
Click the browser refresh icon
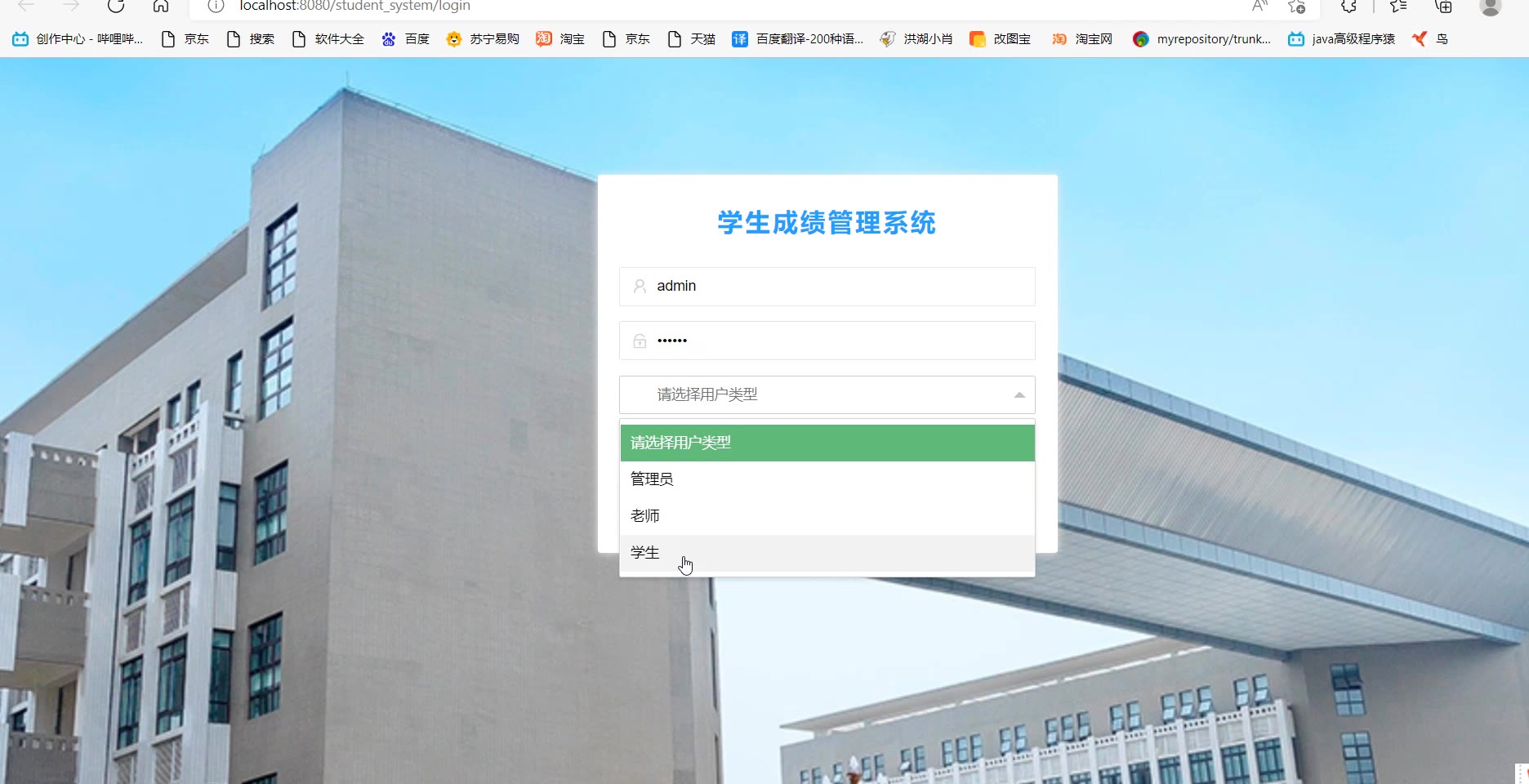click(116, 6)
